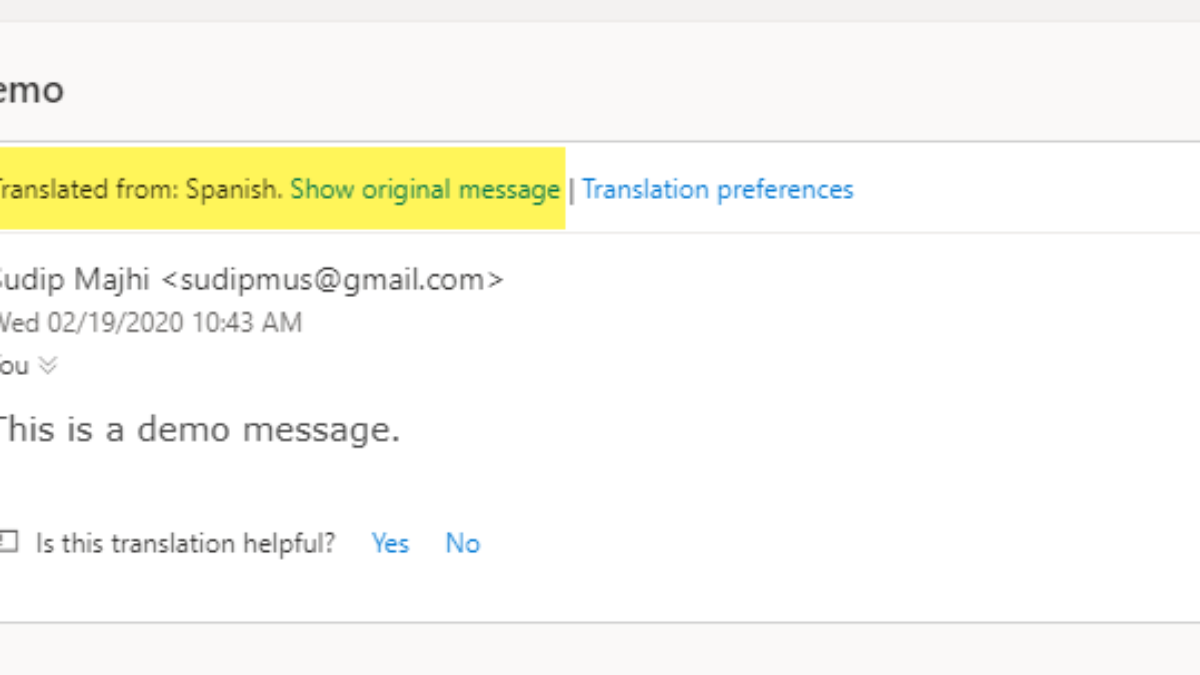Click the feedback icon beside translation question
Image resolution: width=1200 pixels, height=675 pixels.
(x=9, y=542)
